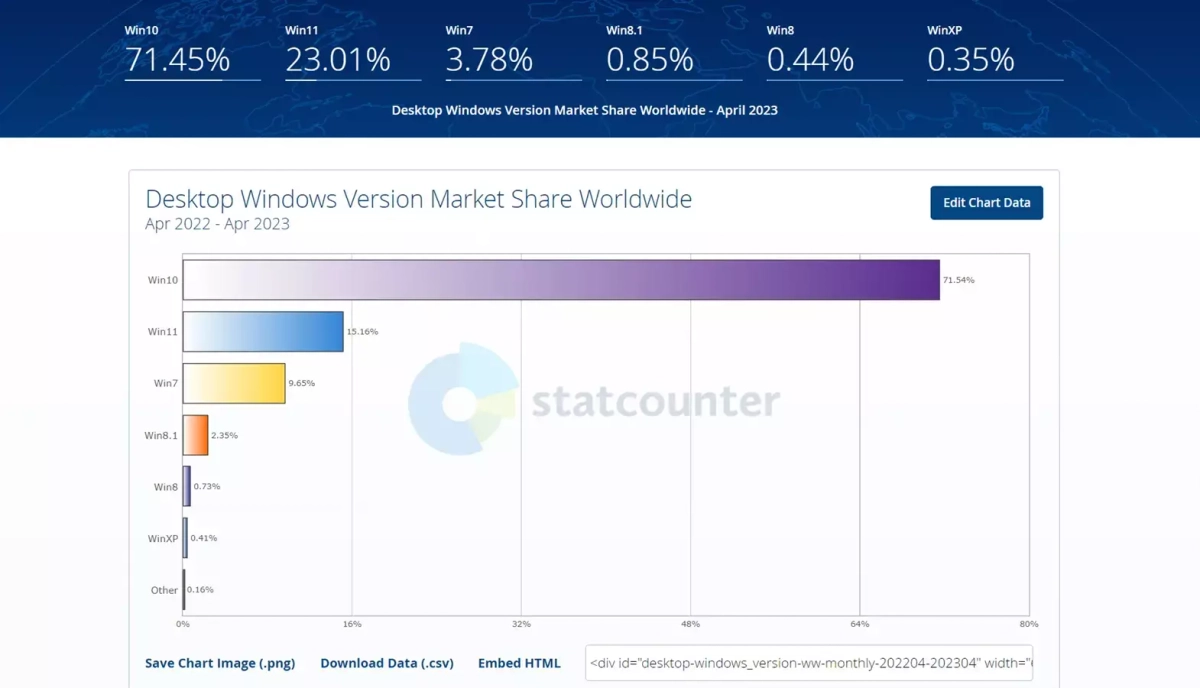Click the small Win8 bar

click(x=187, y=486)
